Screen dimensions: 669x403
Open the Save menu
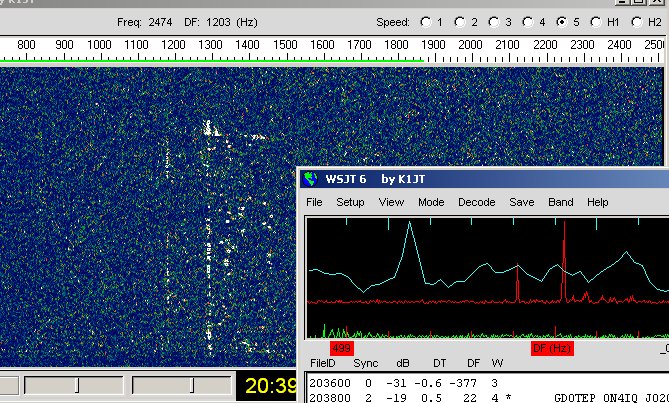522,202
